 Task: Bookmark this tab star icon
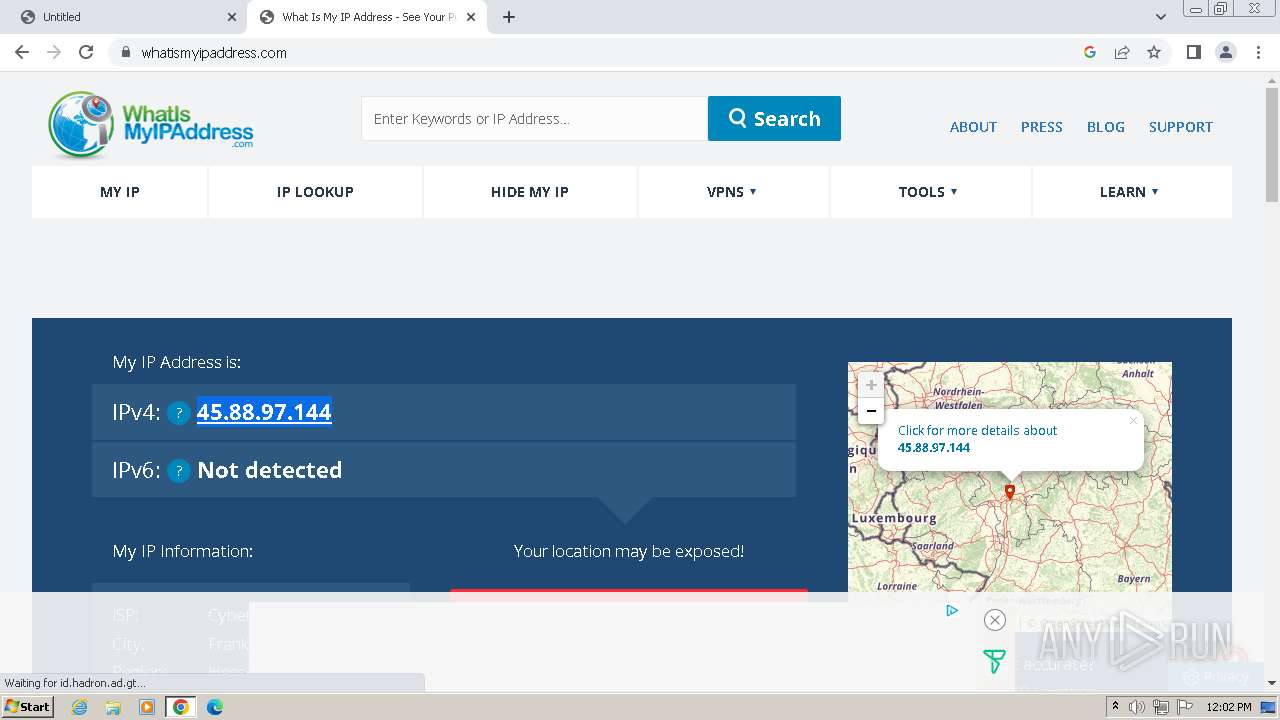point(1154,52)
